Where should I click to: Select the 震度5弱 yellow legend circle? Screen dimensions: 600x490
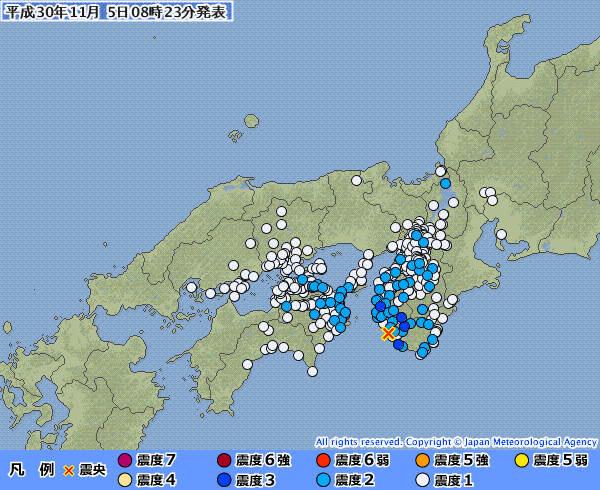(522, 460)
